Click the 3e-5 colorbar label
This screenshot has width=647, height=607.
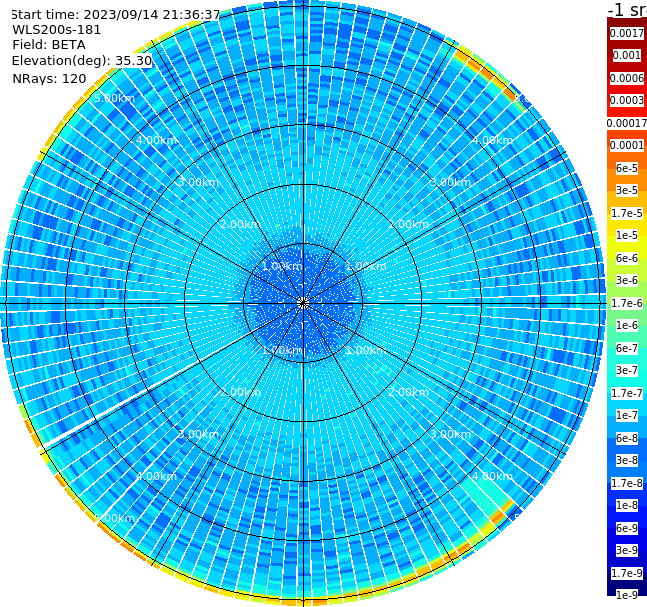pos(627,190)
